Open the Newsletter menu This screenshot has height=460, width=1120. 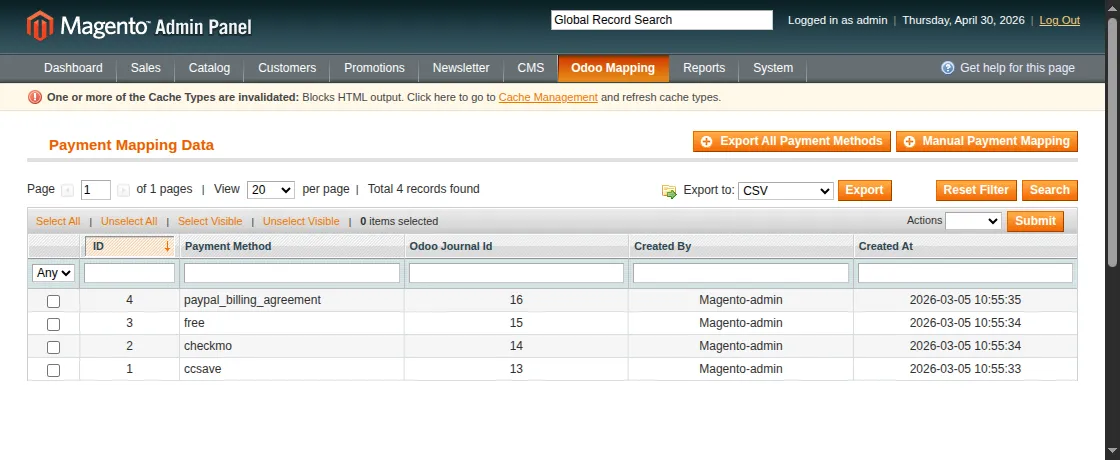[x=461, y=68]
